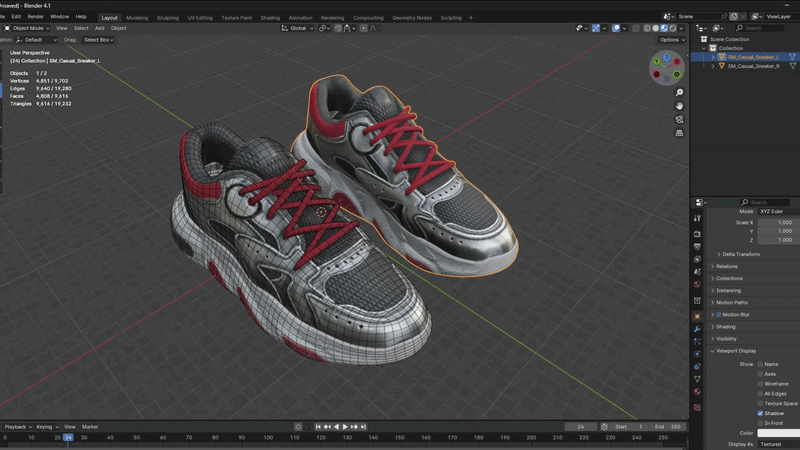Open the Scene properties tab icon
The height and width of the screenshot is (450, 800).
coord(697,271)
